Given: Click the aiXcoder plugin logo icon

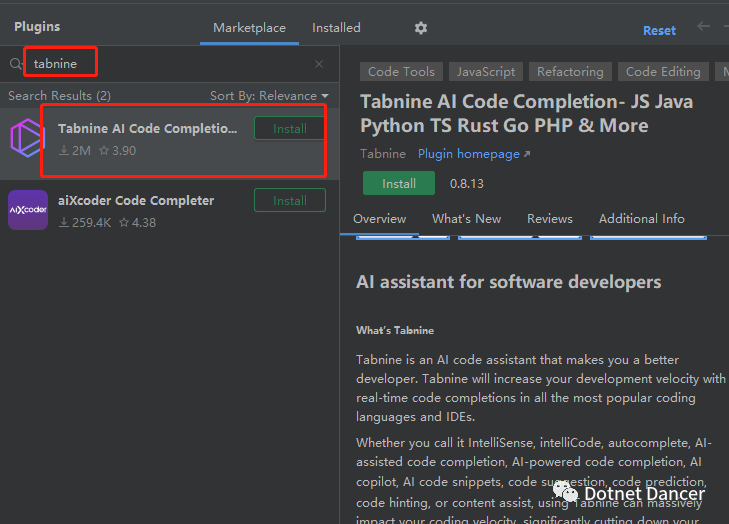Looking at the screenshot, I should [x=27, y=210].
